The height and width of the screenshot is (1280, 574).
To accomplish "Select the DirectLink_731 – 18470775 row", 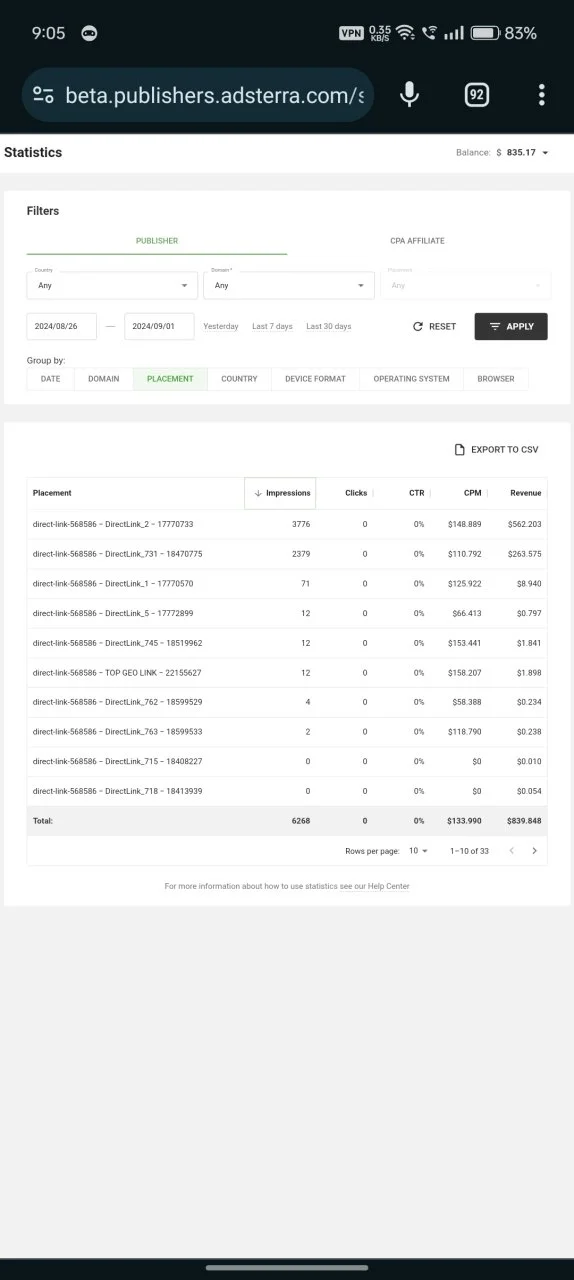I will pyautogui.click(x=287, y=554).
